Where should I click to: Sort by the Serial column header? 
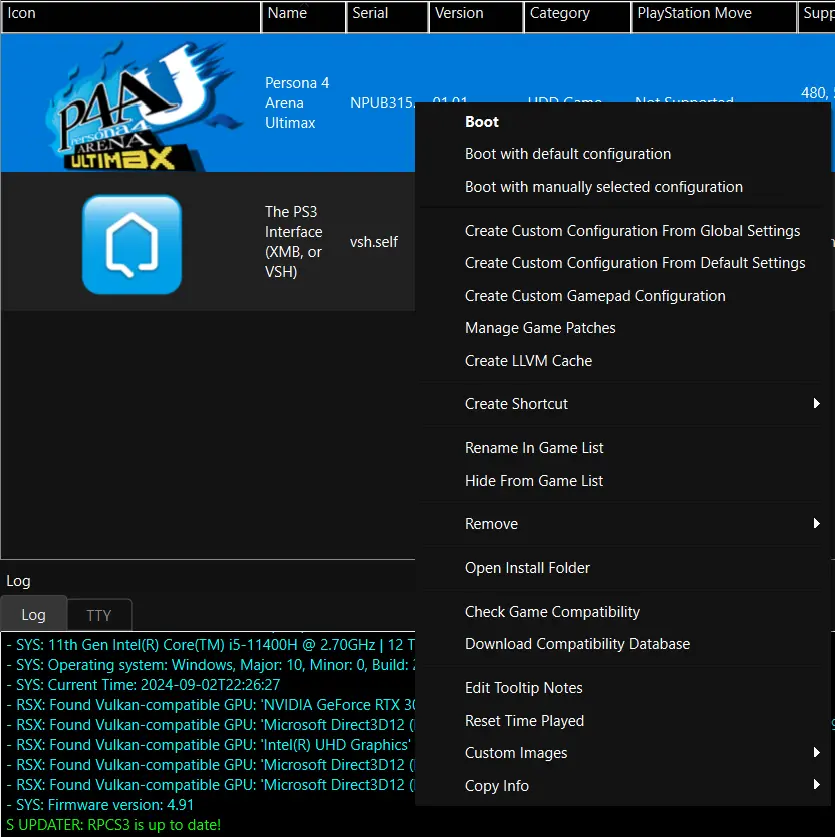tap(387, 15)
